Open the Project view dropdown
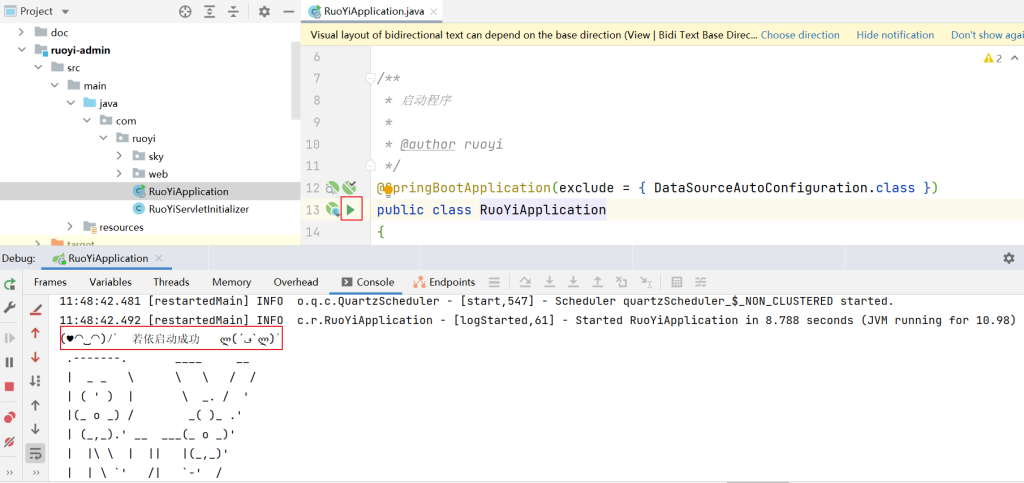1024x483 pixels. 65,11
